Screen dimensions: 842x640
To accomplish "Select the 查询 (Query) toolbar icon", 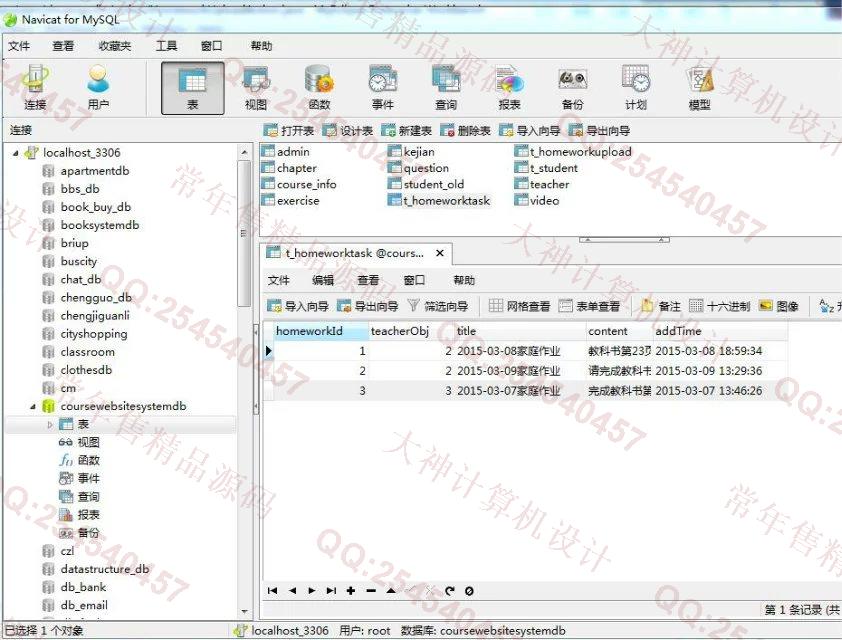I will (446, 88).
